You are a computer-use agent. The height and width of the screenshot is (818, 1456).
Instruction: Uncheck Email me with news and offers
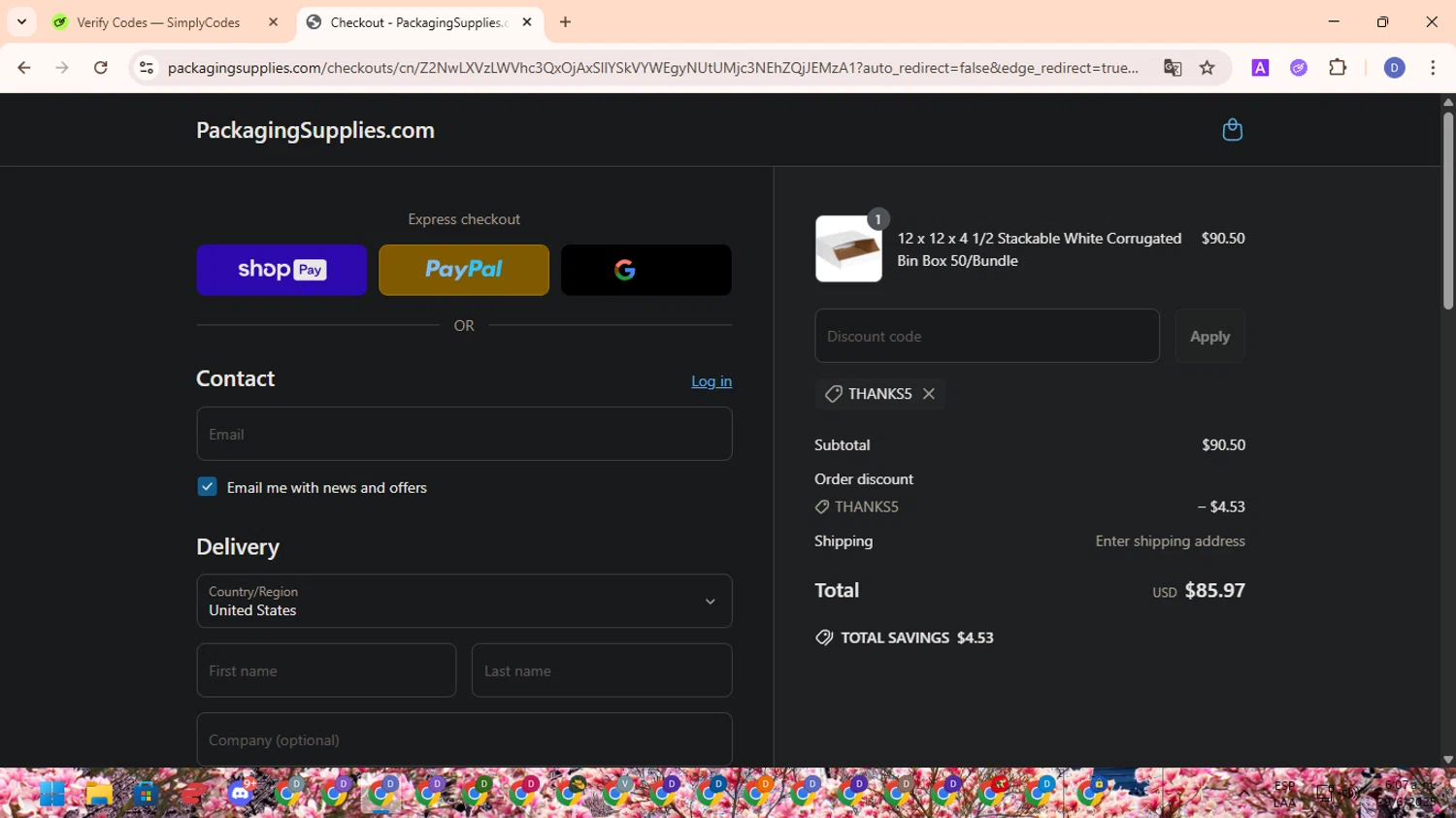207,487
